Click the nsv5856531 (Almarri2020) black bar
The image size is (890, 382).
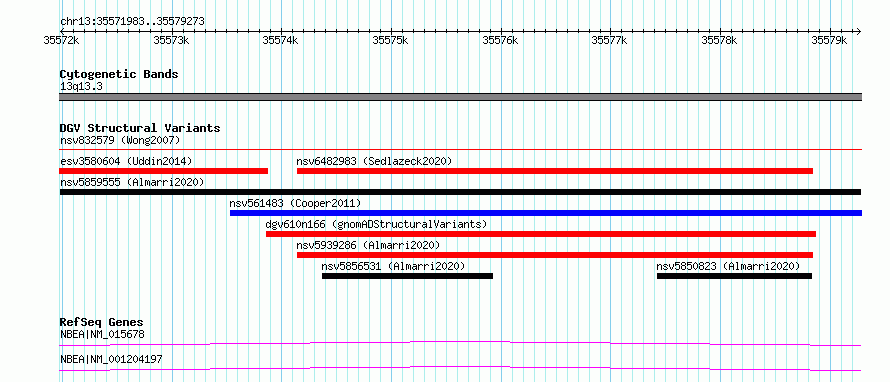pos(408,276)
